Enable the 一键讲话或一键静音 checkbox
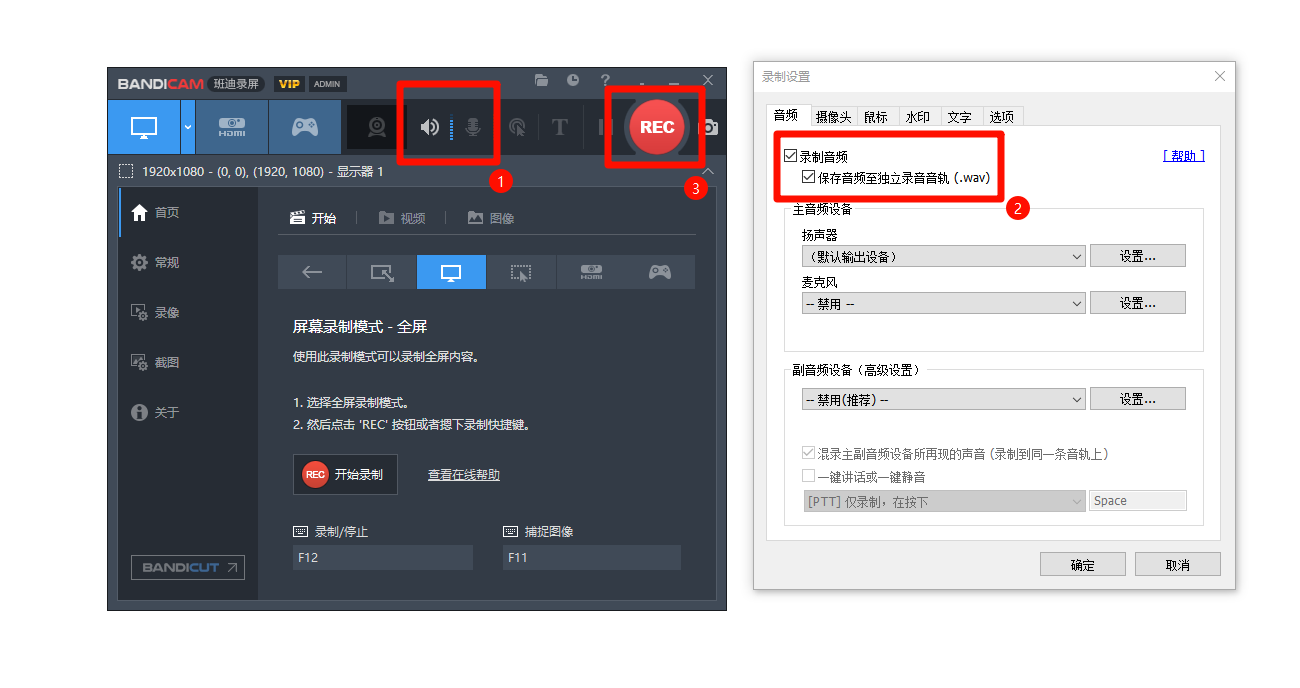Image resolution: width=1300 pixels, height=688 pixels. tap(808, 477)
